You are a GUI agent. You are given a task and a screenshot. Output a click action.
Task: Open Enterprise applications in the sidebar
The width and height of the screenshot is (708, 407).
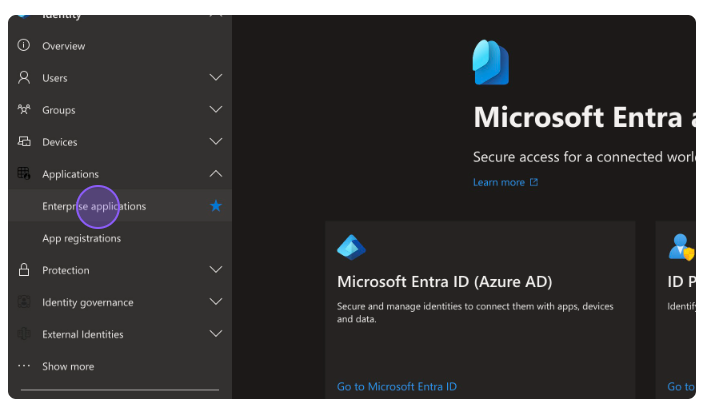click(94, 206)
